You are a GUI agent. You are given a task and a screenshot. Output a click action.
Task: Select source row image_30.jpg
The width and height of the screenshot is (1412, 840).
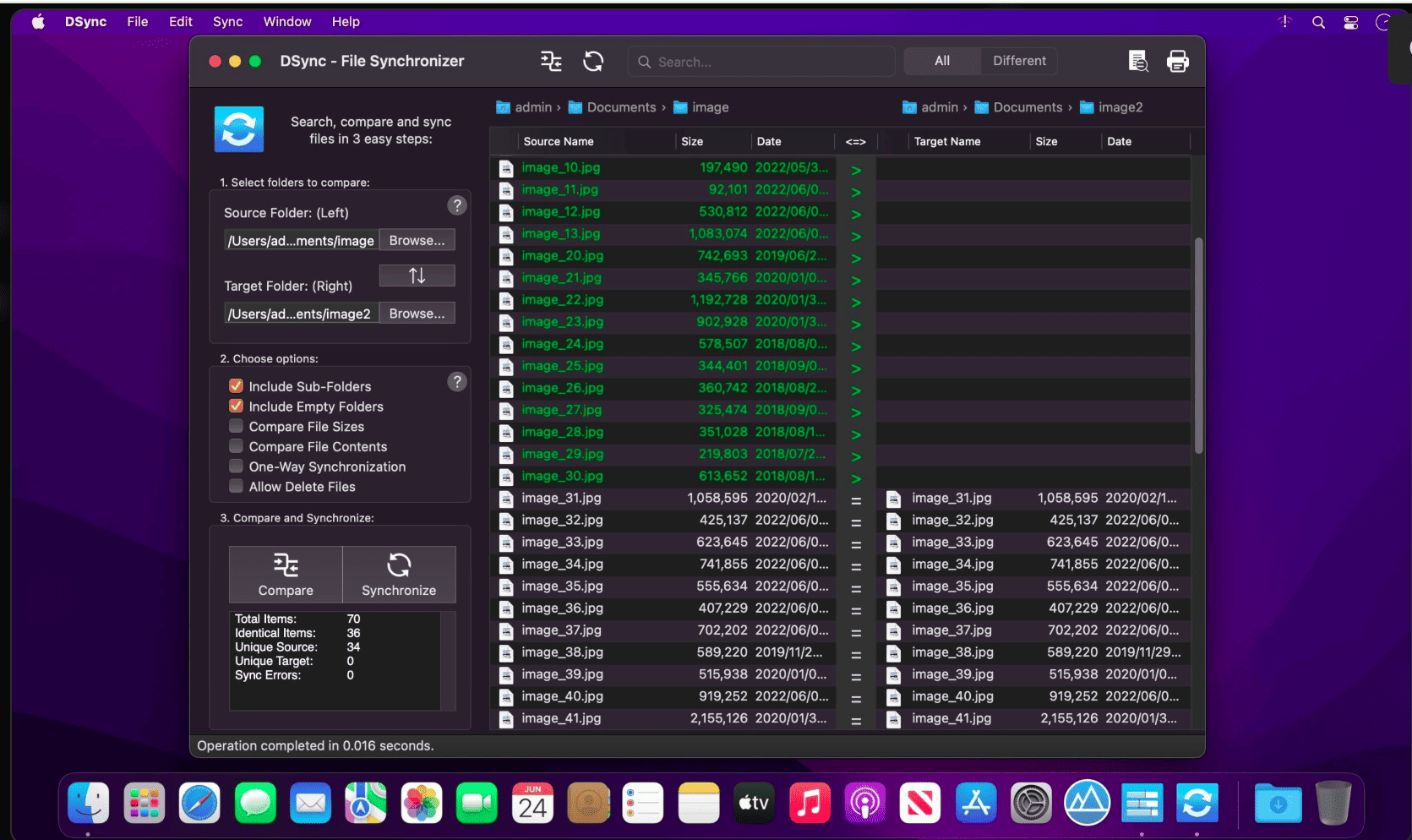(663, 477)
